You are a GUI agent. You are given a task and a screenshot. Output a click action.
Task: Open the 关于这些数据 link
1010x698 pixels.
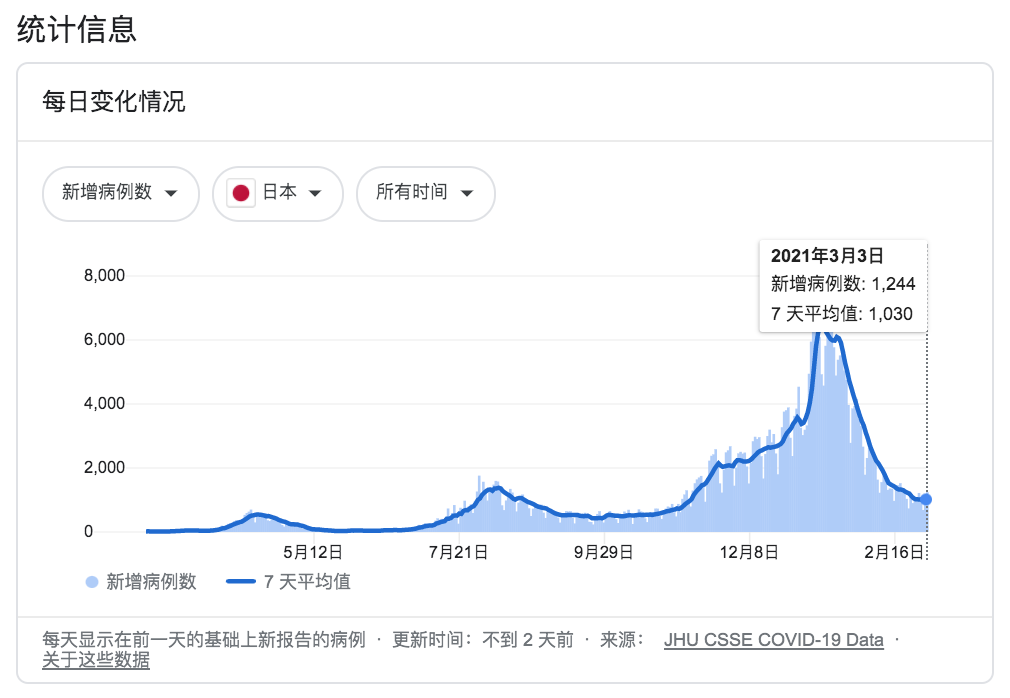pyautogui.click(x=96, y=661)
